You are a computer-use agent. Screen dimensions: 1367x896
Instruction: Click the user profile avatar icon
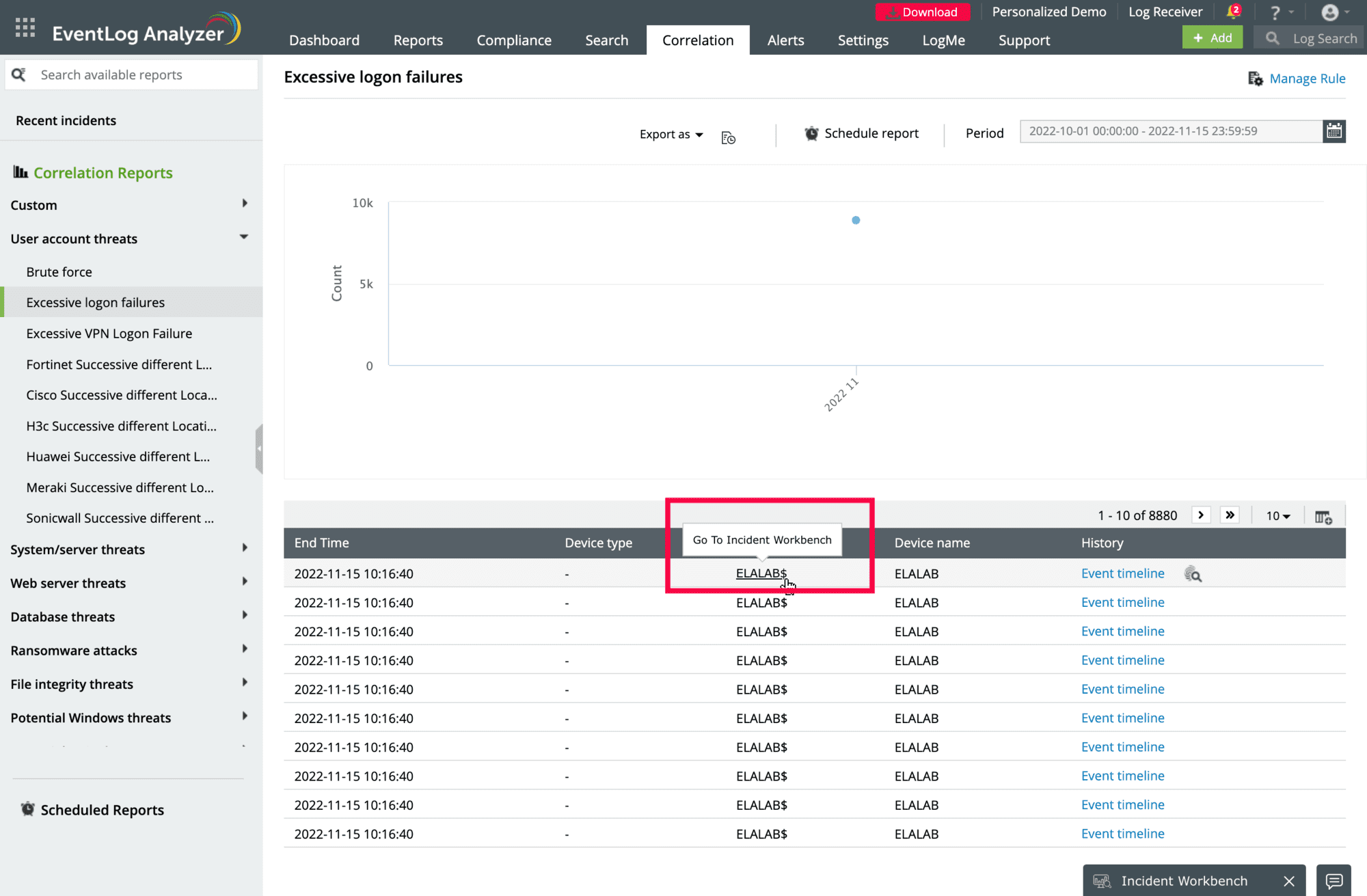point(1330,12)
